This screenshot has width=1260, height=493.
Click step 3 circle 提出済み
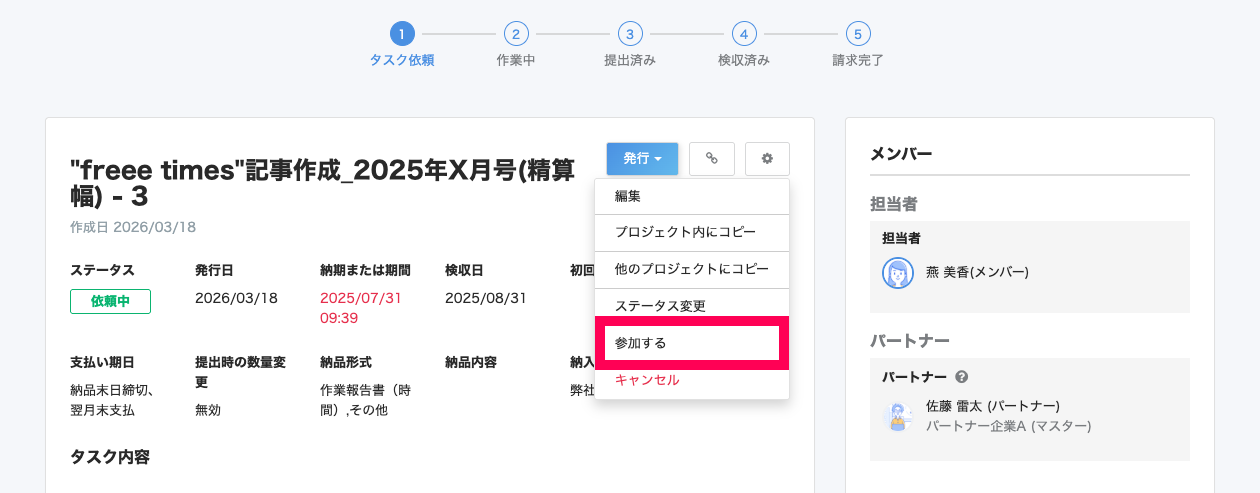pyautogui.click(x=629, y=34)
